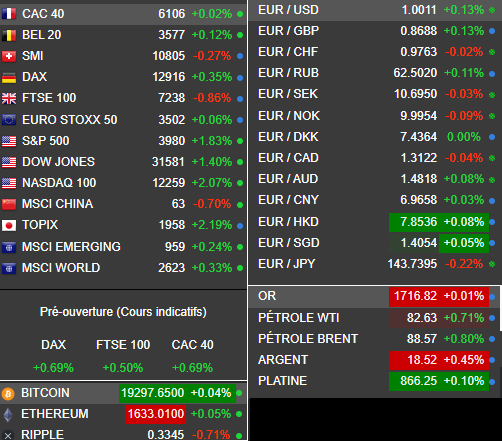
Task: Click the Belgian flag icon beside BEL 20
Action: (x=9, y=35)
